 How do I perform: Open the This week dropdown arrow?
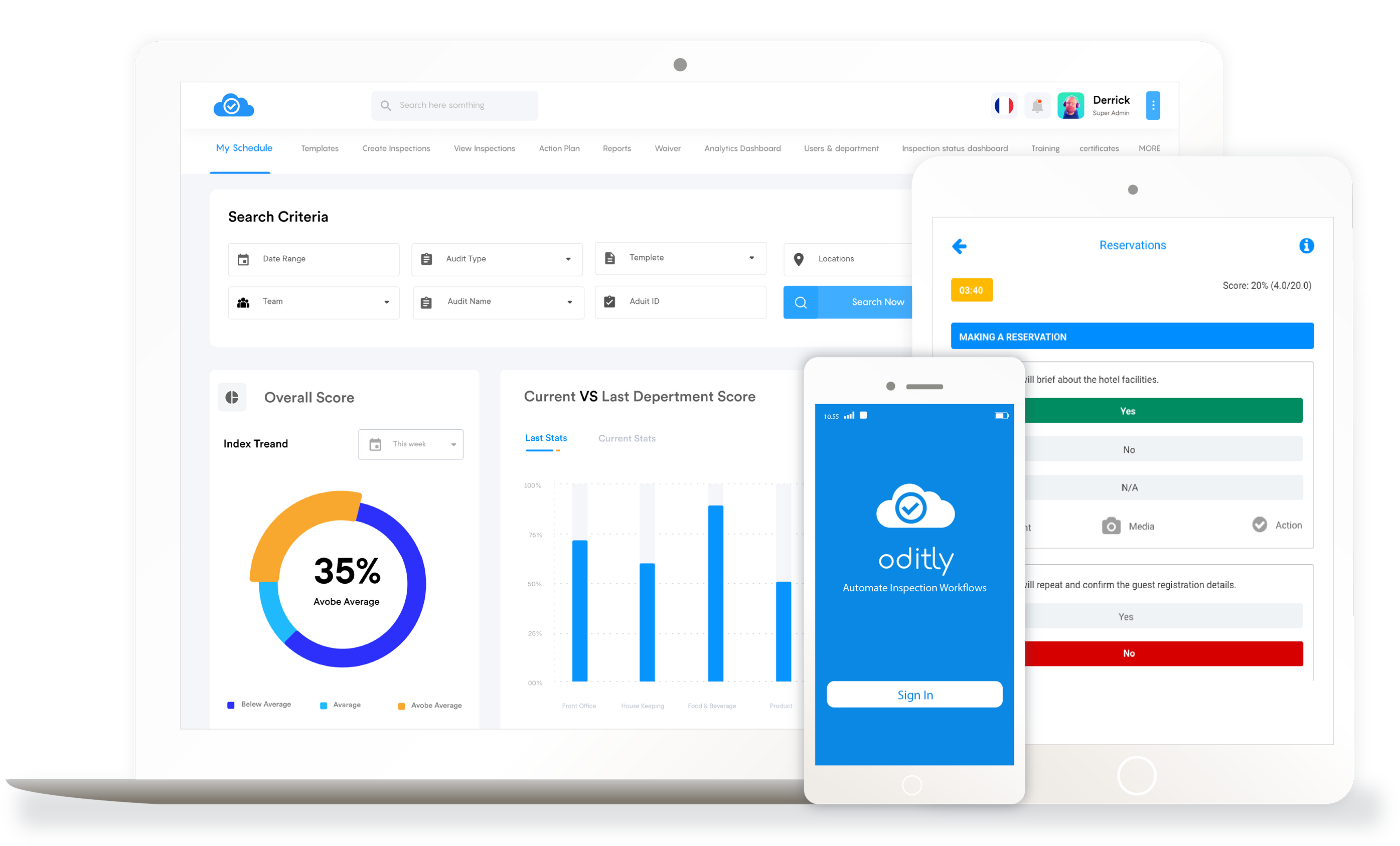click(x=453, y=445)
